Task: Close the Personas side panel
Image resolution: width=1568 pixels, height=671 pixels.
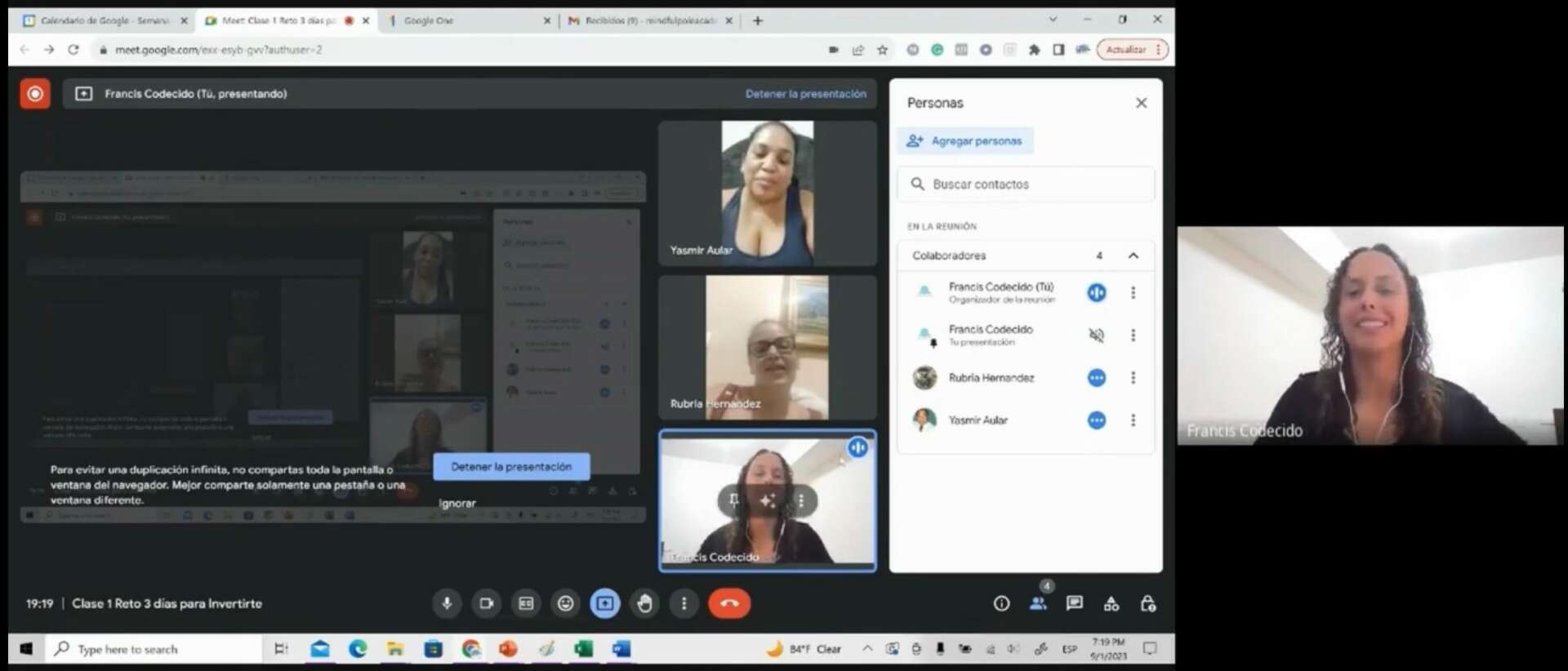Action: click(x=1141, y=103)
